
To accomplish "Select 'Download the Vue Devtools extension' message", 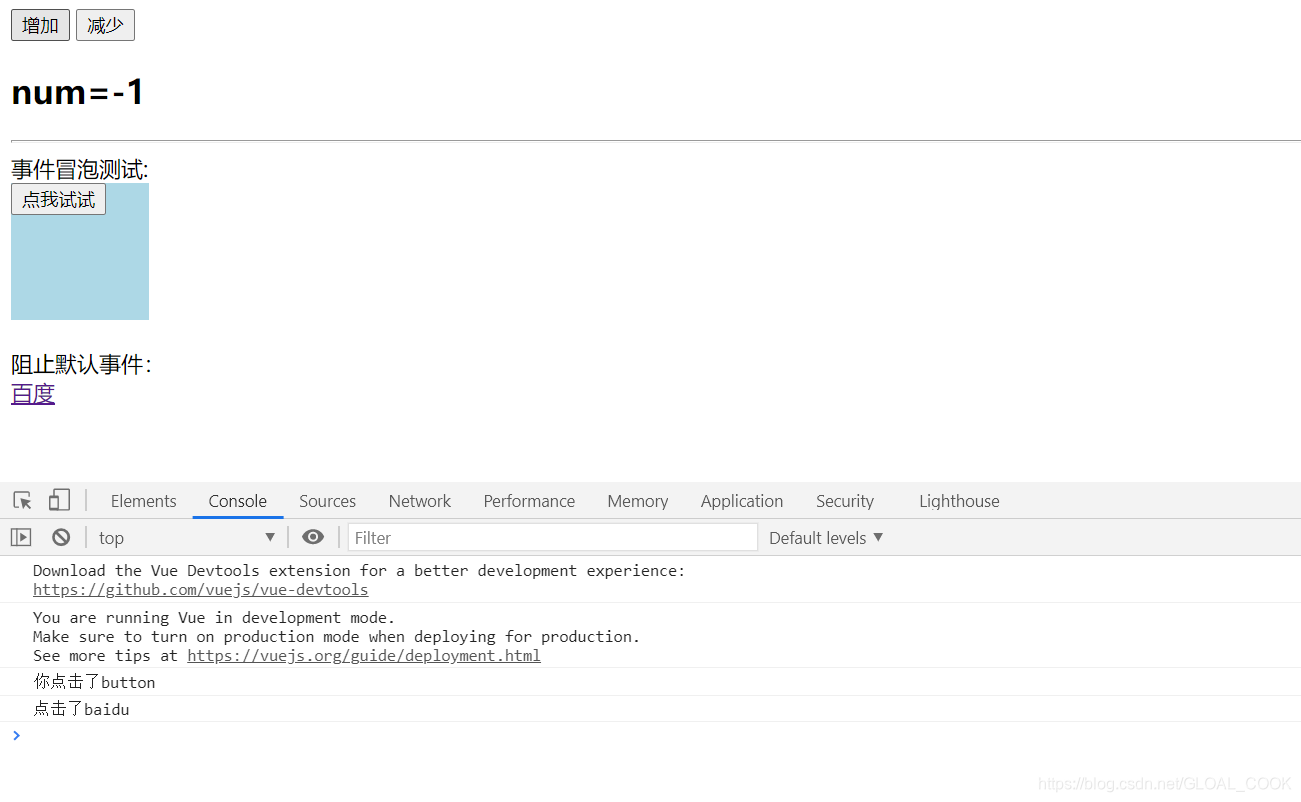I will click(359, 571).
